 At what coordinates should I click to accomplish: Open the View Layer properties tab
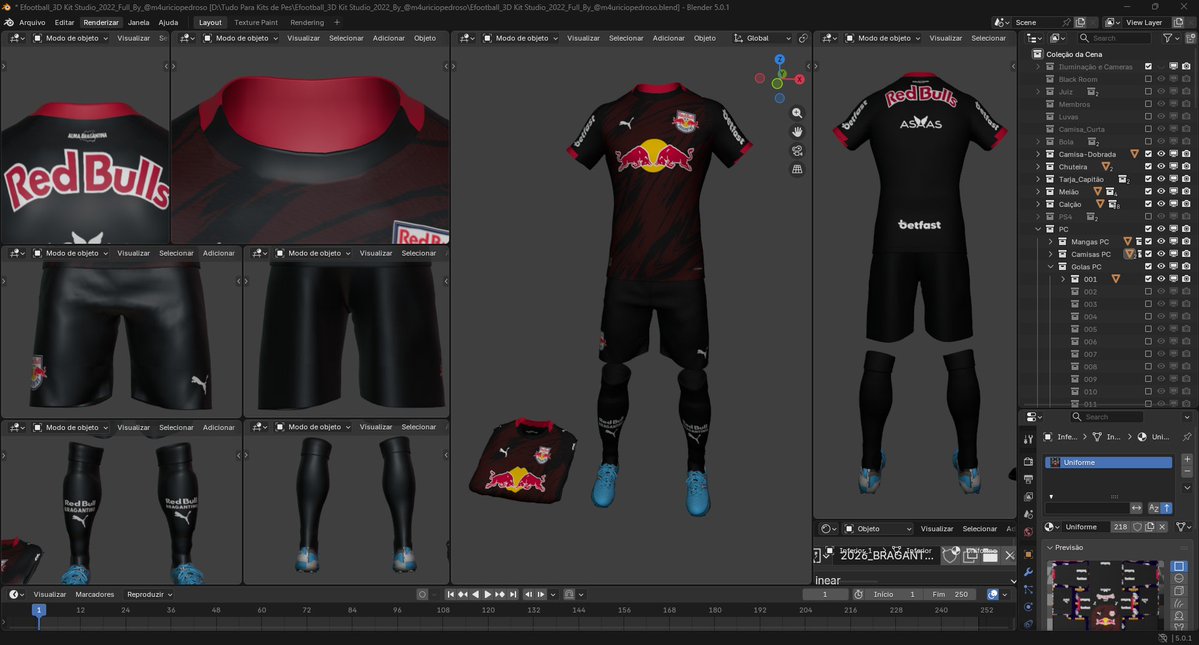pyautogui.click(x=1028, y=497)
